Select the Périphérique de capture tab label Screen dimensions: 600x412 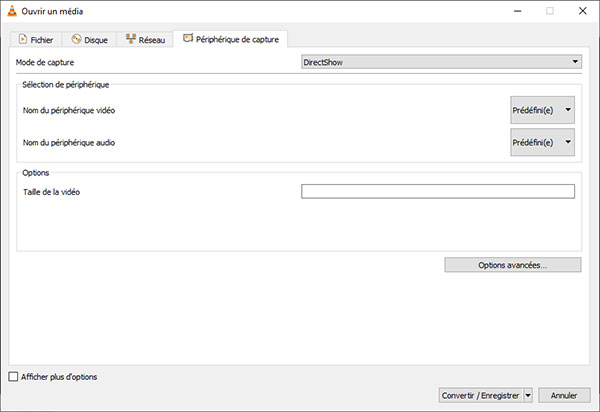click(x=239, y=39)
